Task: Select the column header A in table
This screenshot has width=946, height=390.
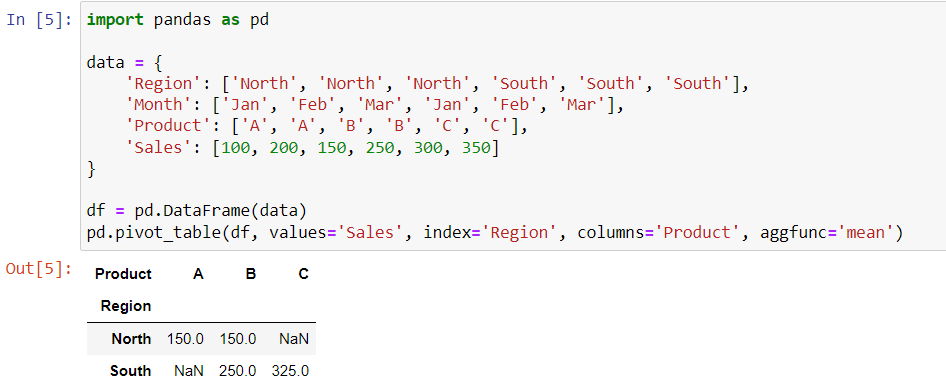Action: (x=198, y=274)
